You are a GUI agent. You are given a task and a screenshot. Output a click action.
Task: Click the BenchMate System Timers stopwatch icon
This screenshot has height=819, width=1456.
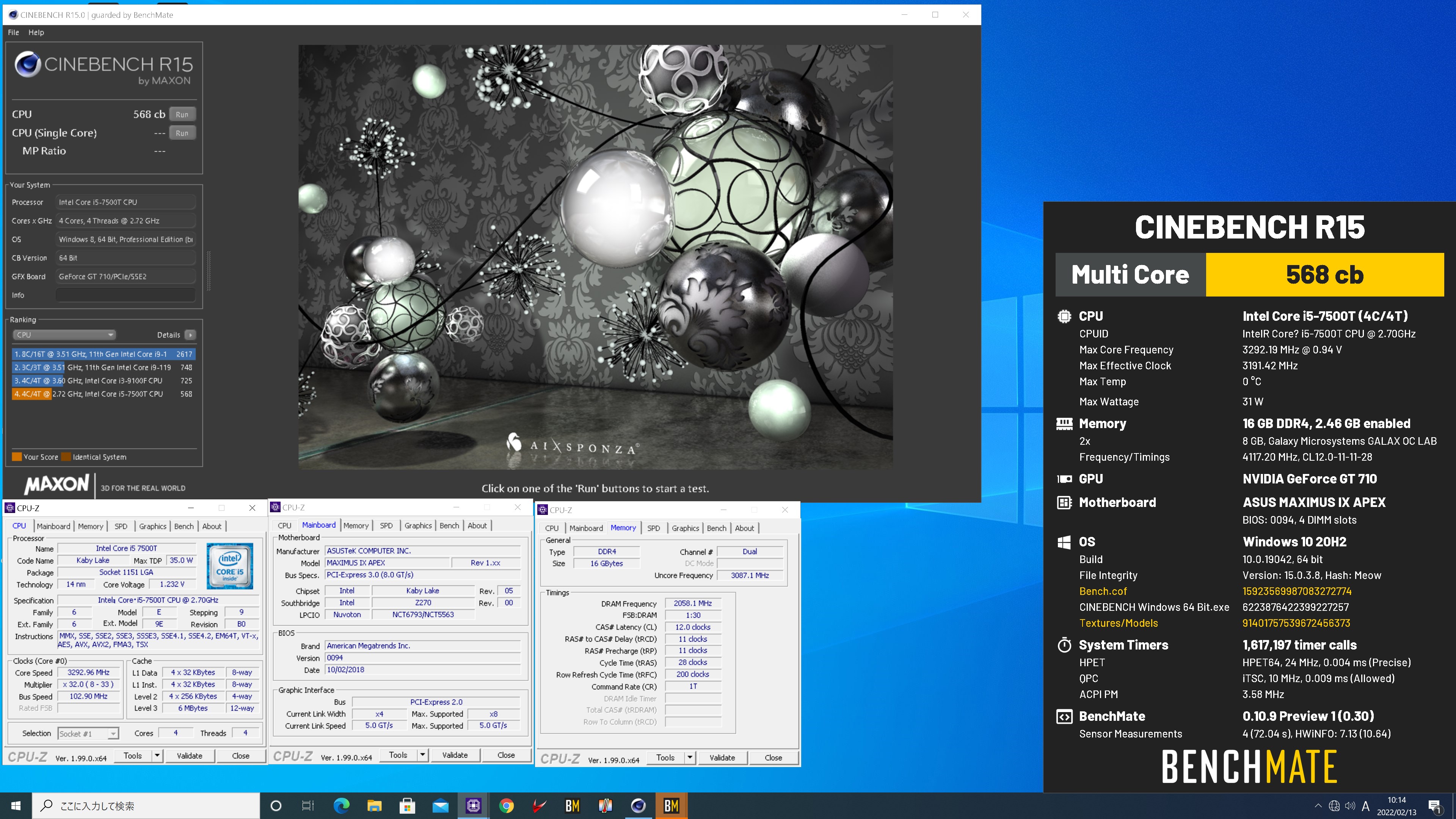(x=1064, y=645)
